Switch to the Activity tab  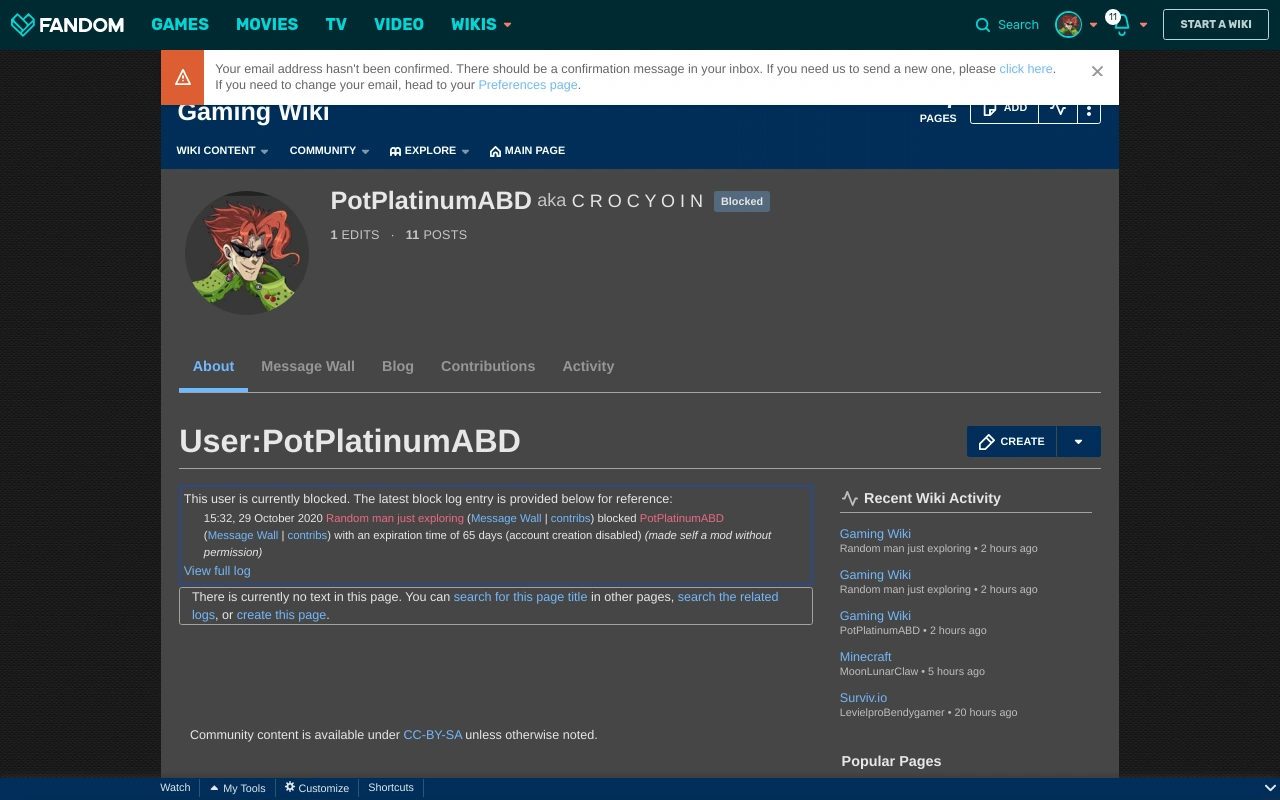tap(588, 366)
